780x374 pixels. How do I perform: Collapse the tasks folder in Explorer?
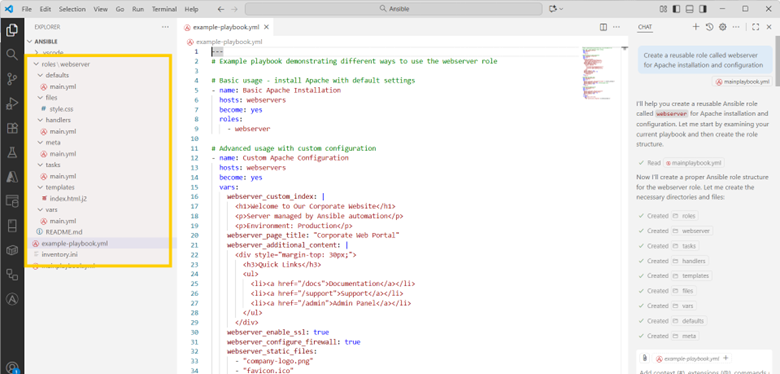point(41,165)
